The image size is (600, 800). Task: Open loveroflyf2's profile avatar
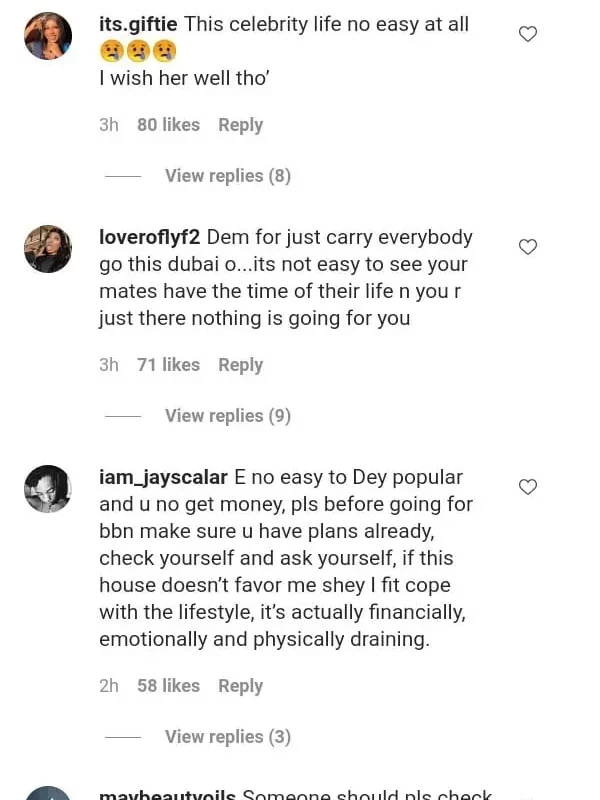pyautogui.click(x=48, y=249)
